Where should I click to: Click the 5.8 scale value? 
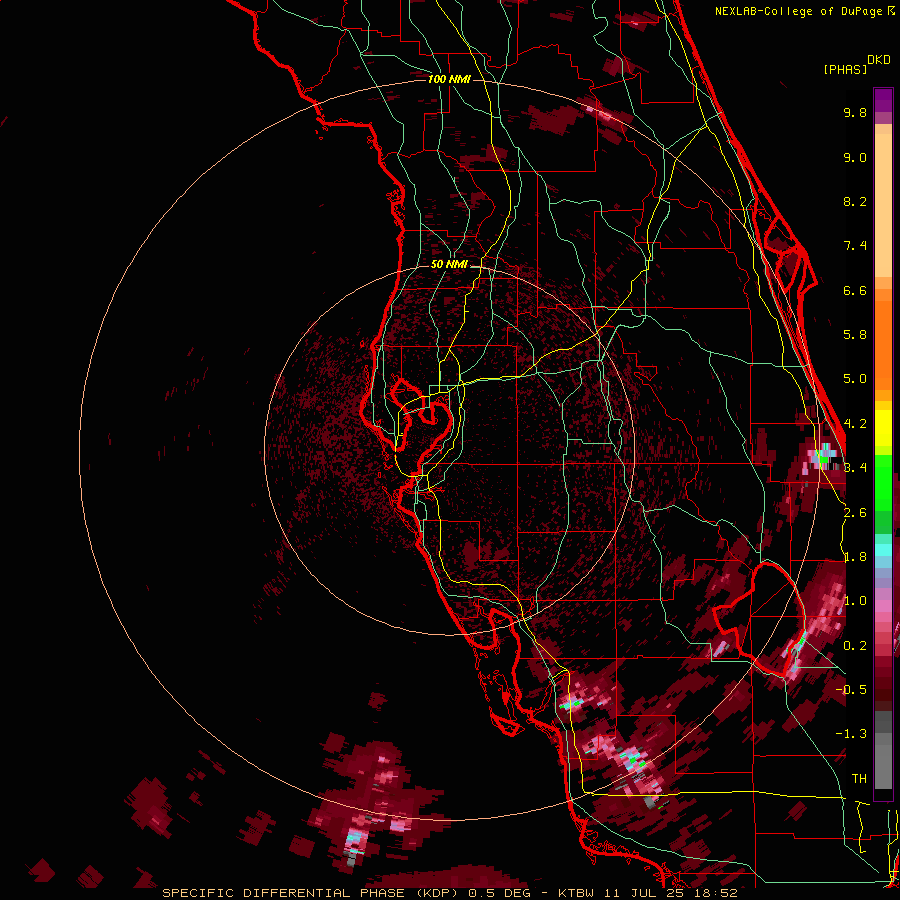pos(855,335)
